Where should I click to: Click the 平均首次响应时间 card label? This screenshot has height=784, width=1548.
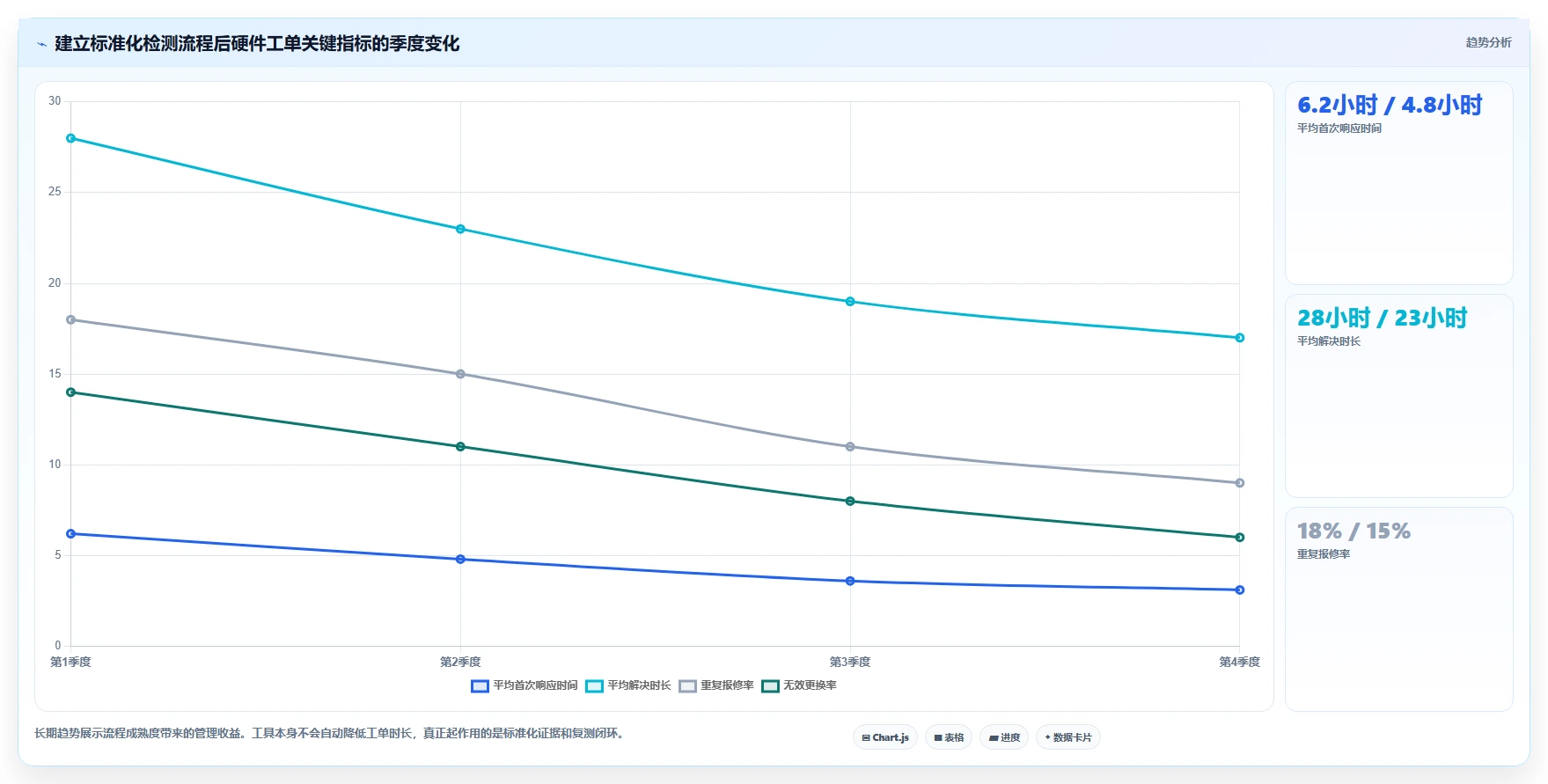pos(1339,128)
